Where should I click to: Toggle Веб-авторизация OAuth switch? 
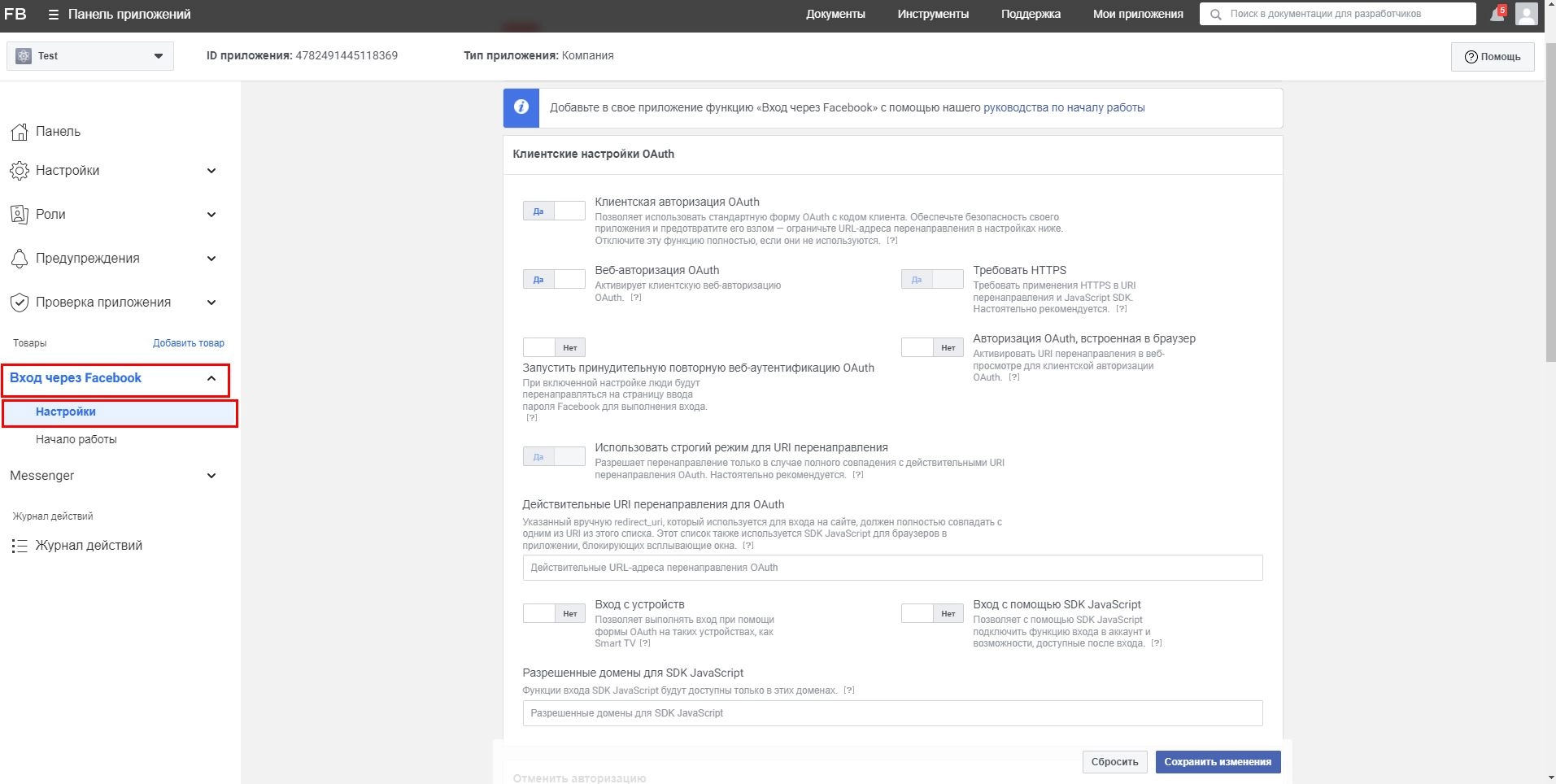(554, 279)
